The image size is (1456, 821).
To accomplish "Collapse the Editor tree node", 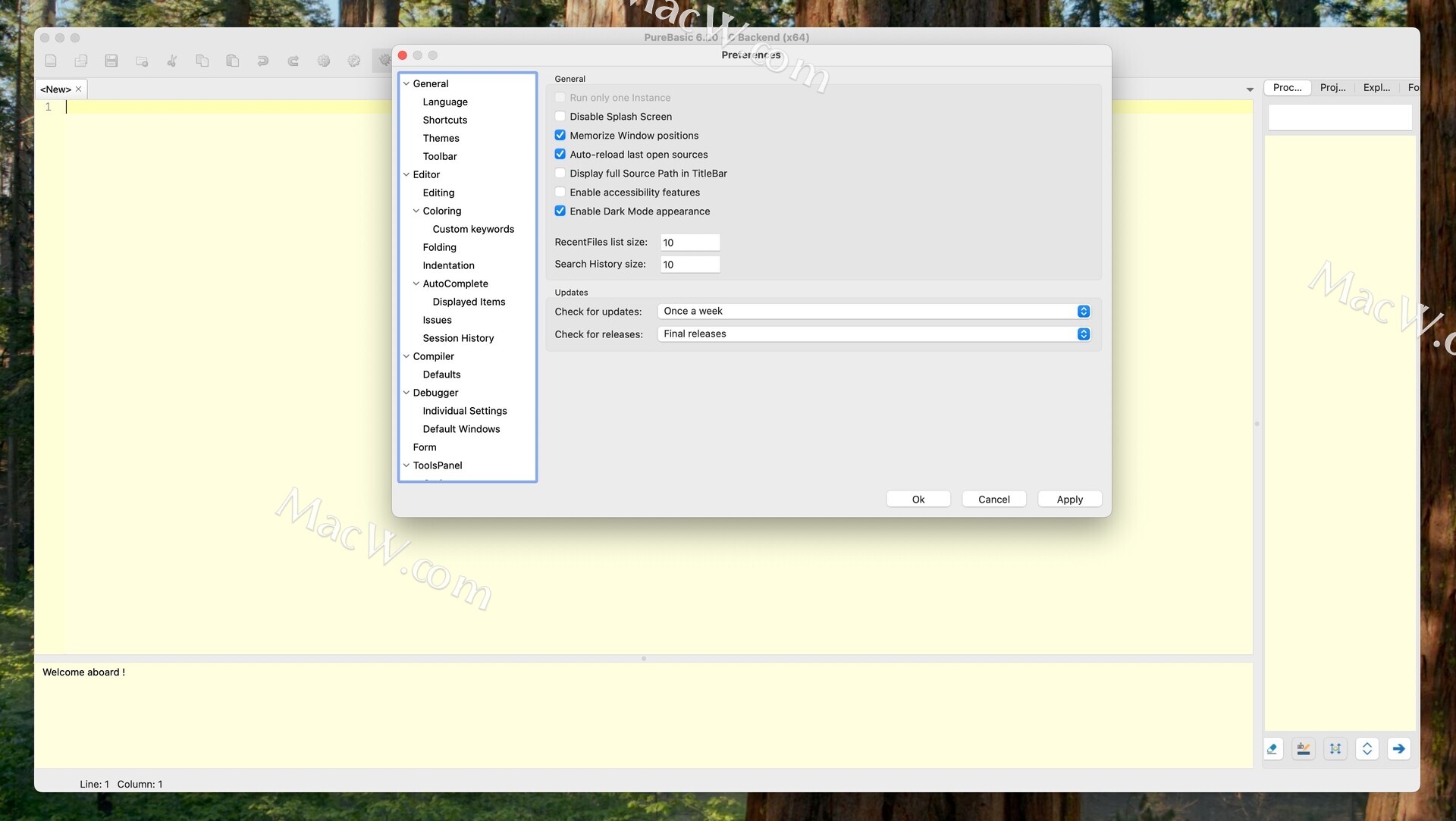I will (406, 174).
